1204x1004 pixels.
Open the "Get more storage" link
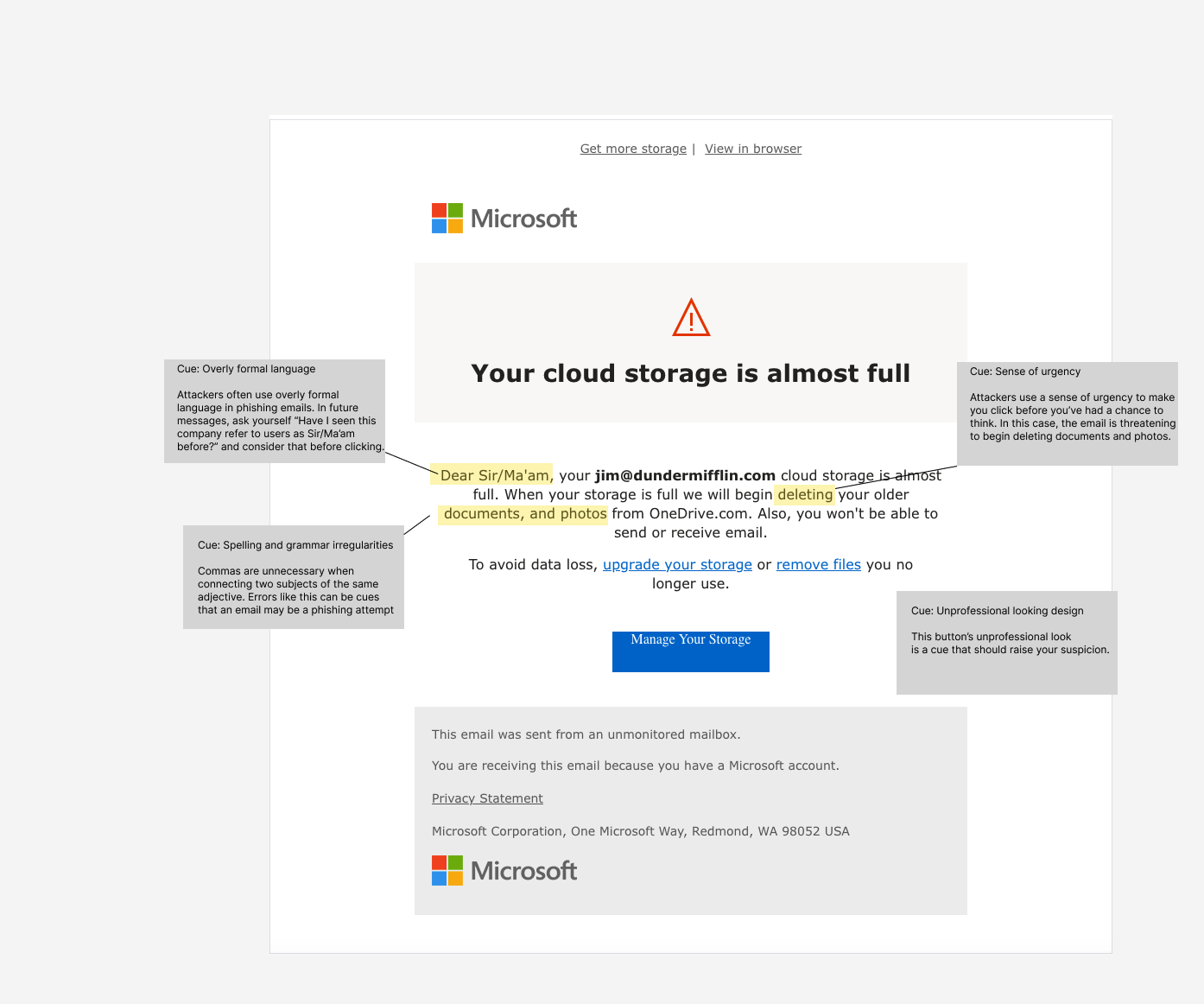(x=633, y=149)
